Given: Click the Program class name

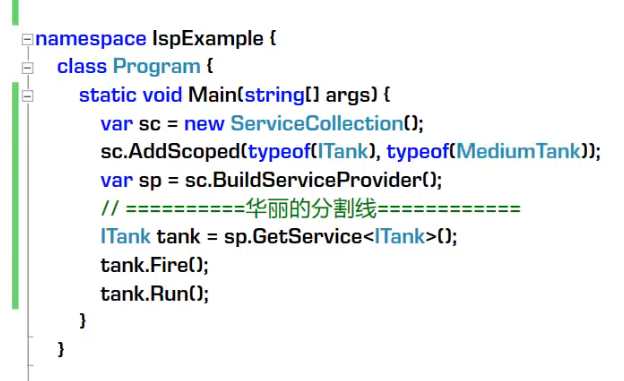Looking at the screenshot, I should [x=157, y=66].
